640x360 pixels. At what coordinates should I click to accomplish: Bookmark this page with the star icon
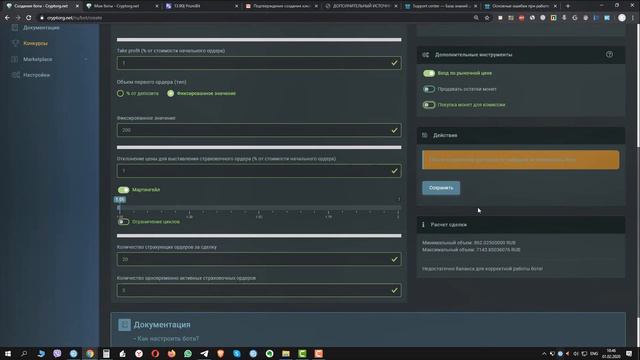click(x=487, y=18)
